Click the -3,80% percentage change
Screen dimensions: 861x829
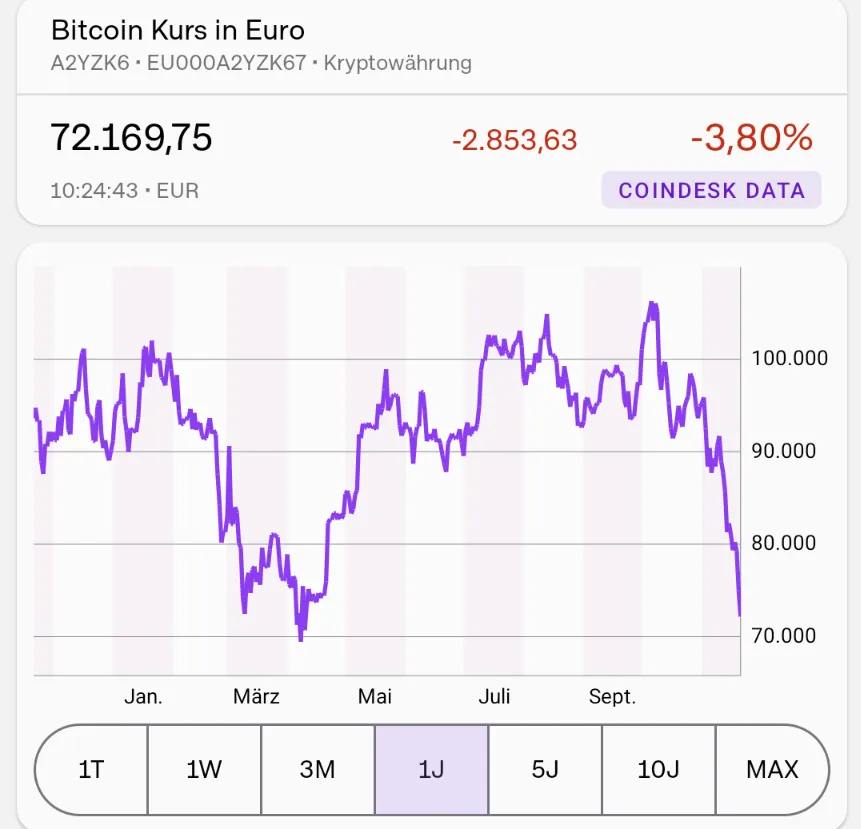point(751,138)
